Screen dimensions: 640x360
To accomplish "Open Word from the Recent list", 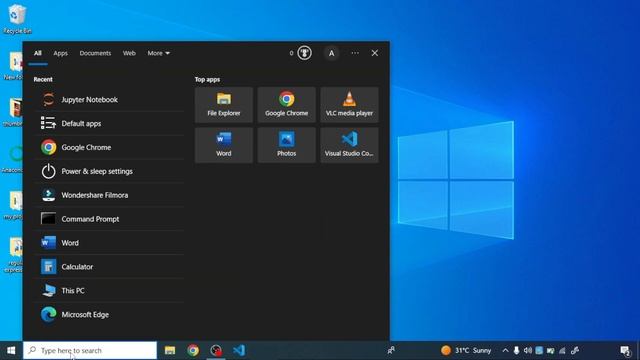I will 109,243.
